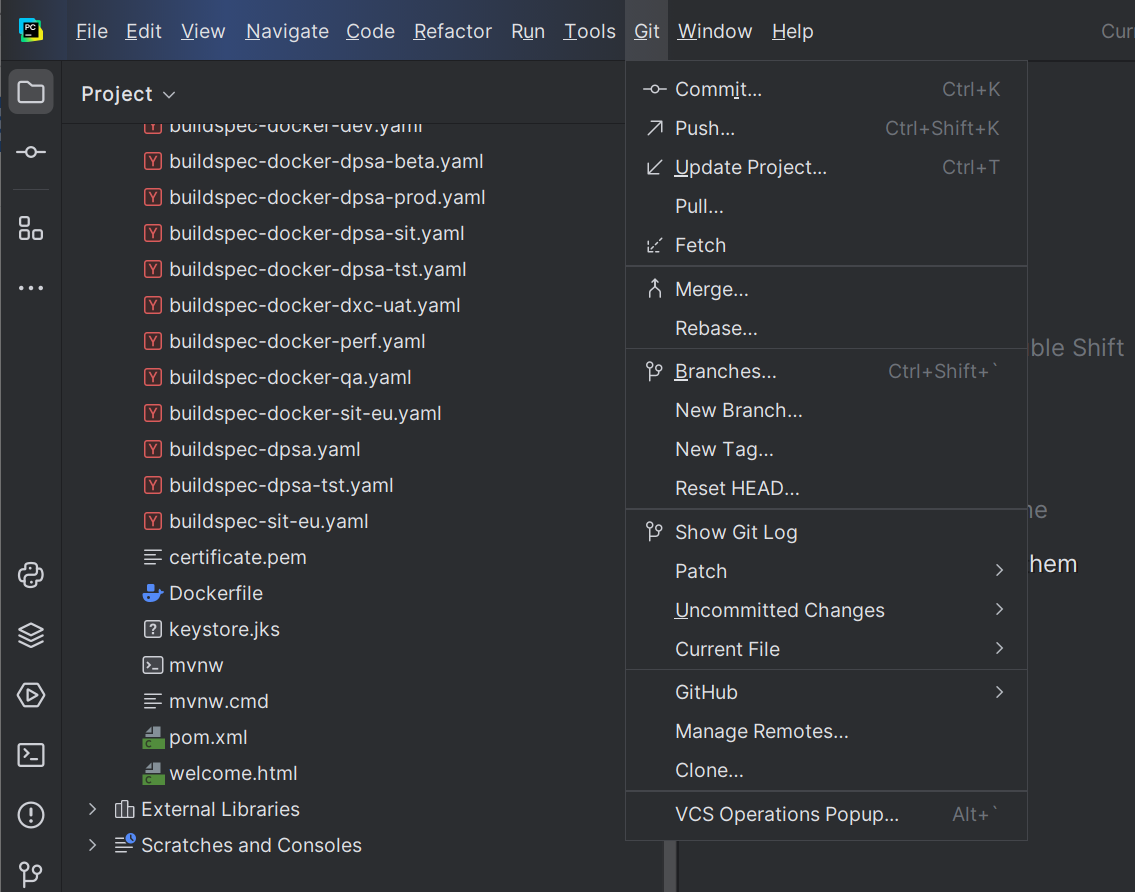The image size is (1135, 892).
Task: Select pom.xml in the project tree
Action: 208,737
